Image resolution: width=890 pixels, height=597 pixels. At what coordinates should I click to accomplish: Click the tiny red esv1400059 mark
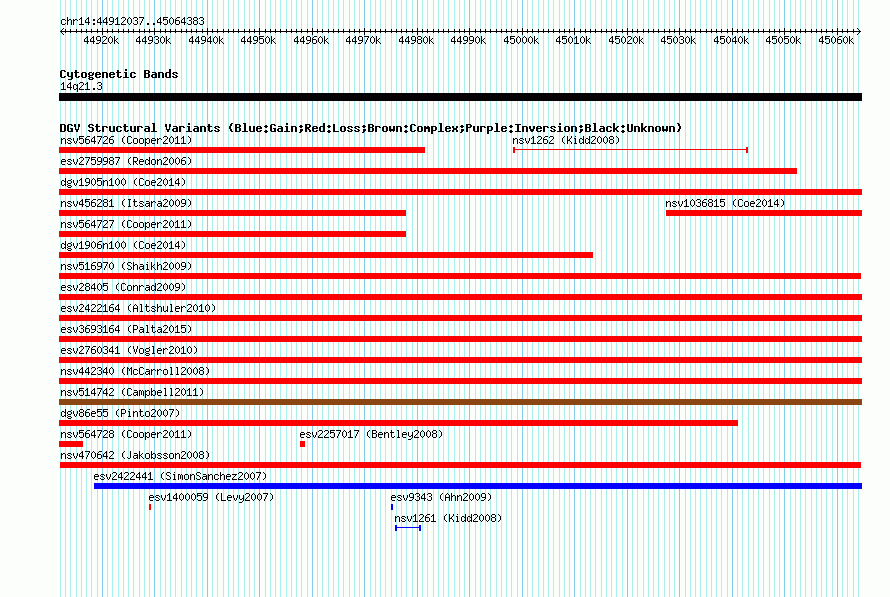pyautogui.click(x=150, y=507)
